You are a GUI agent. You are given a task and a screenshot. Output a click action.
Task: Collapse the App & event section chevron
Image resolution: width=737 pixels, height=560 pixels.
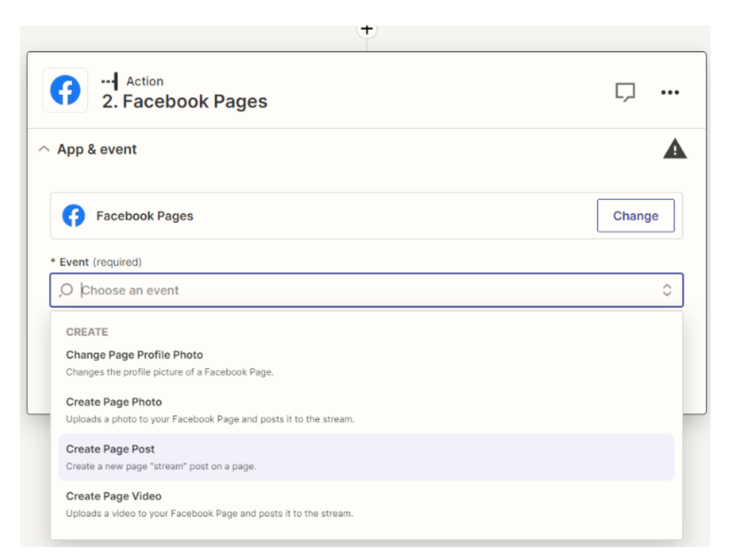[x=44, y=149]
